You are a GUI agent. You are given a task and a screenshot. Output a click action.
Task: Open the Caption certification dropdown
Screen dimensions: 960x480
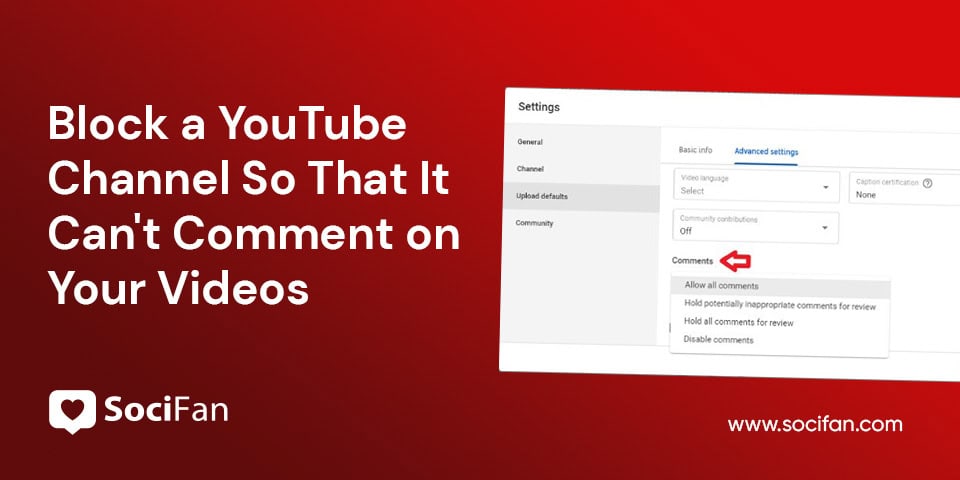(x=904, y=189)
